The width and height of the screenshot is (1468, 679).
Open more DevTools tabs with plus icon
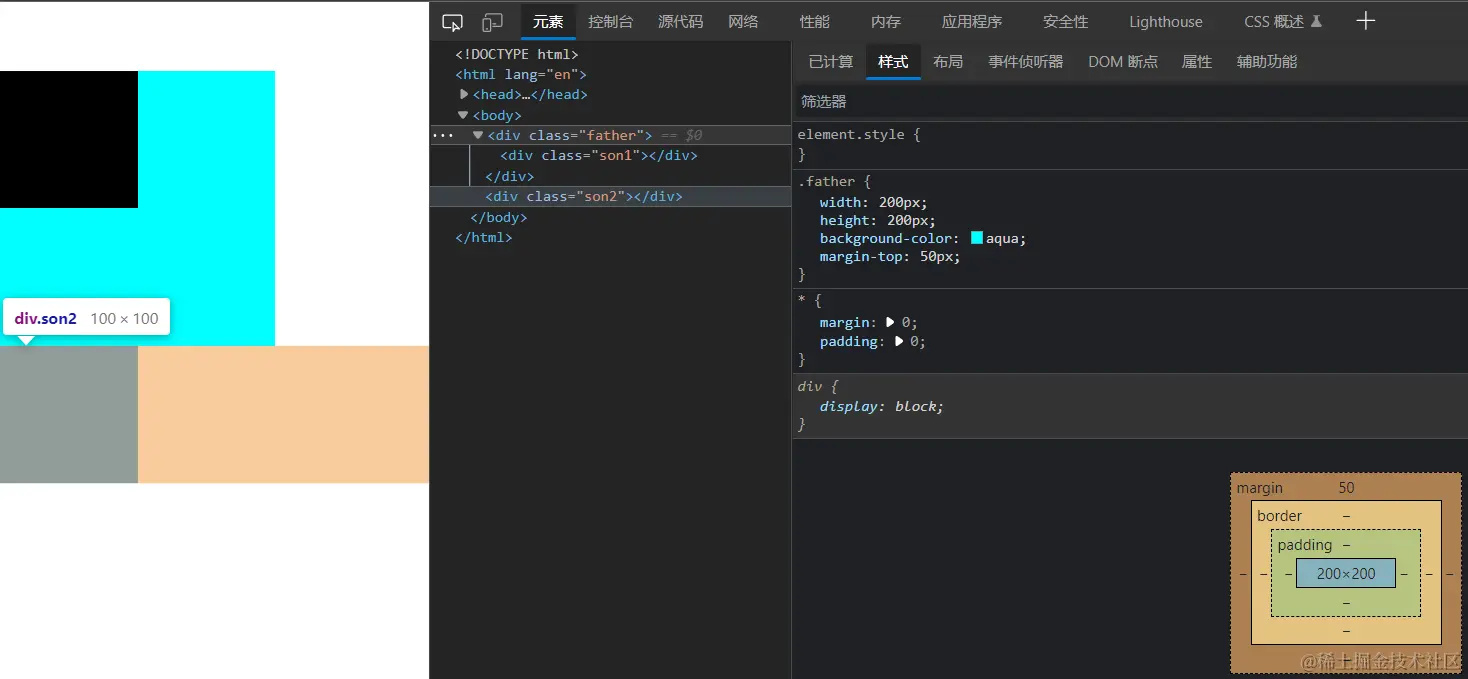click(x=1366, y=21)
